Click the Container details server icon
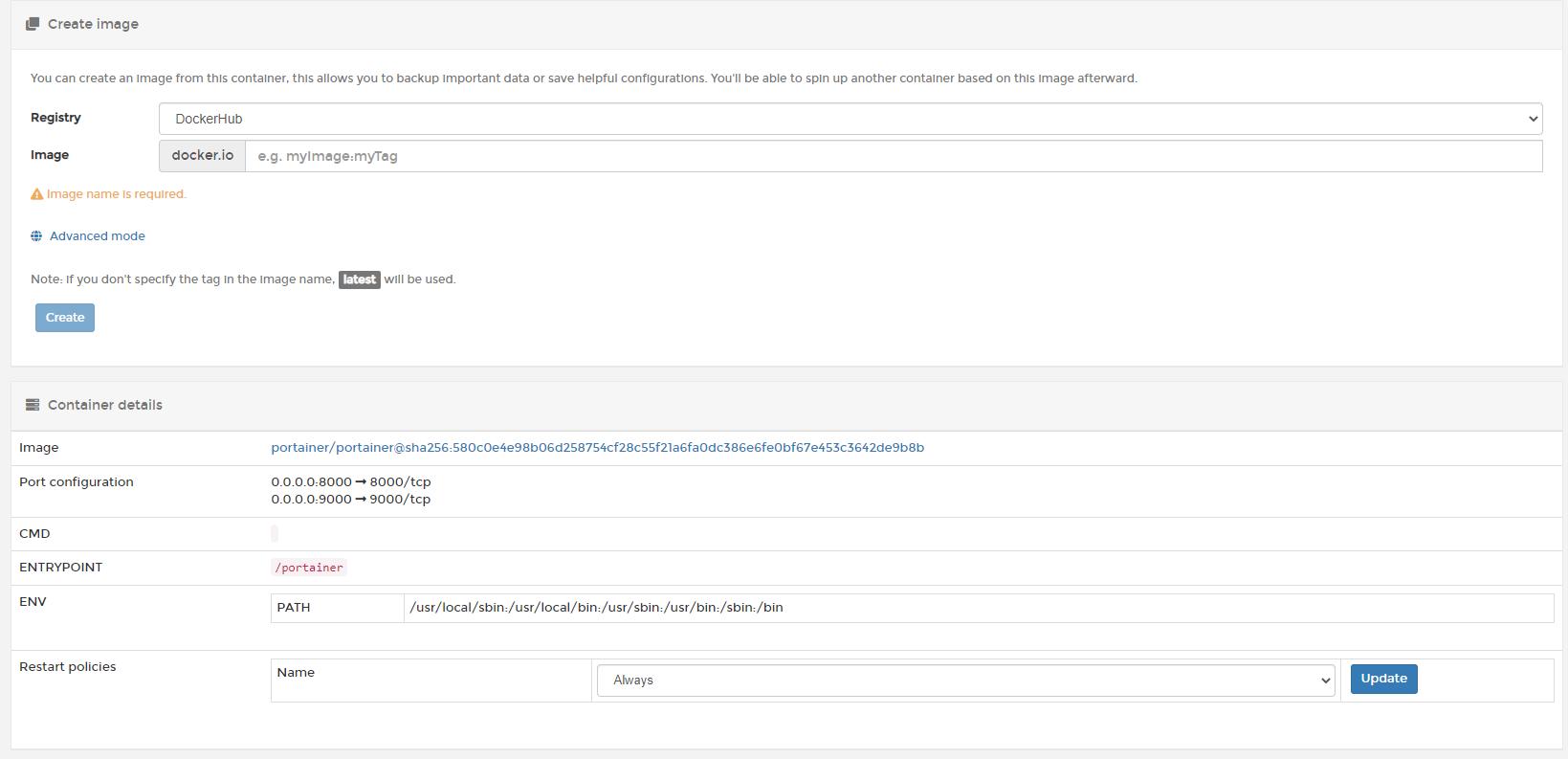Viewport: 1568px width, 759px height. coord(33,405)
